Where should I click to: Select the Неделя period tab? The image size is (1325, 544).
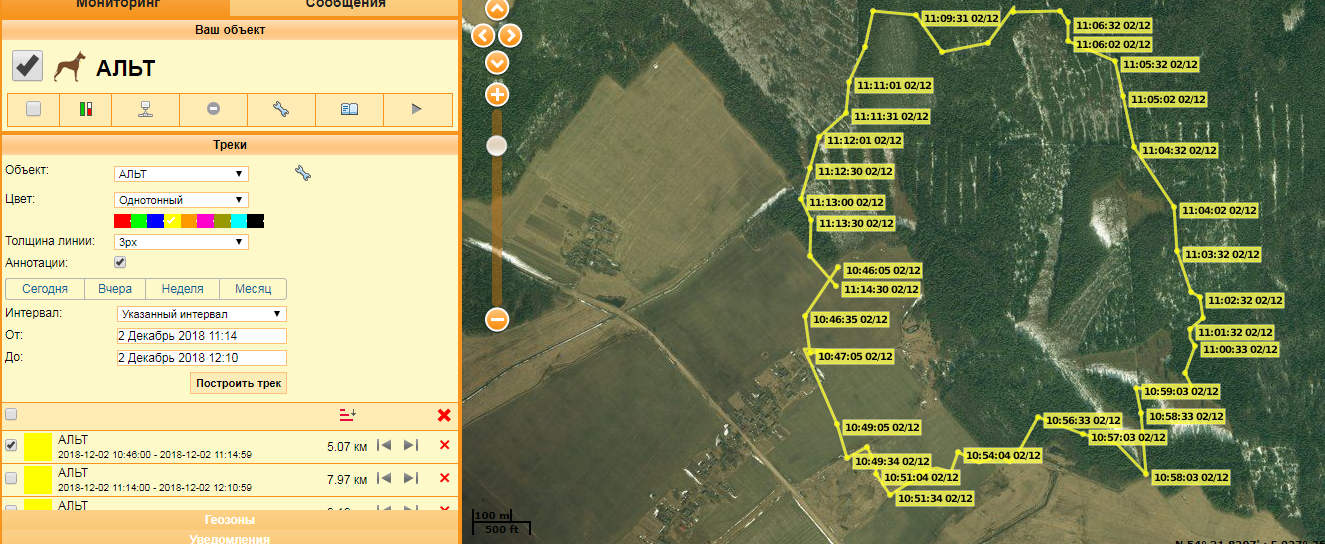182,289
